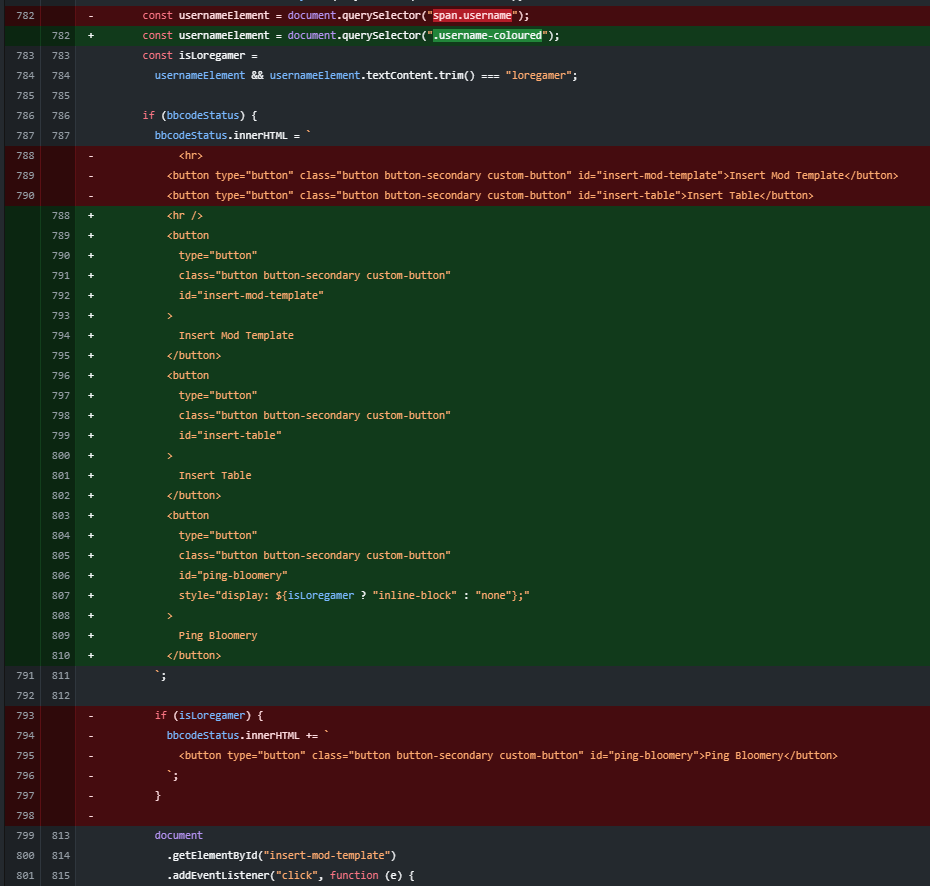Click "Insert Table" text on line 801

(x=215, y=476)
